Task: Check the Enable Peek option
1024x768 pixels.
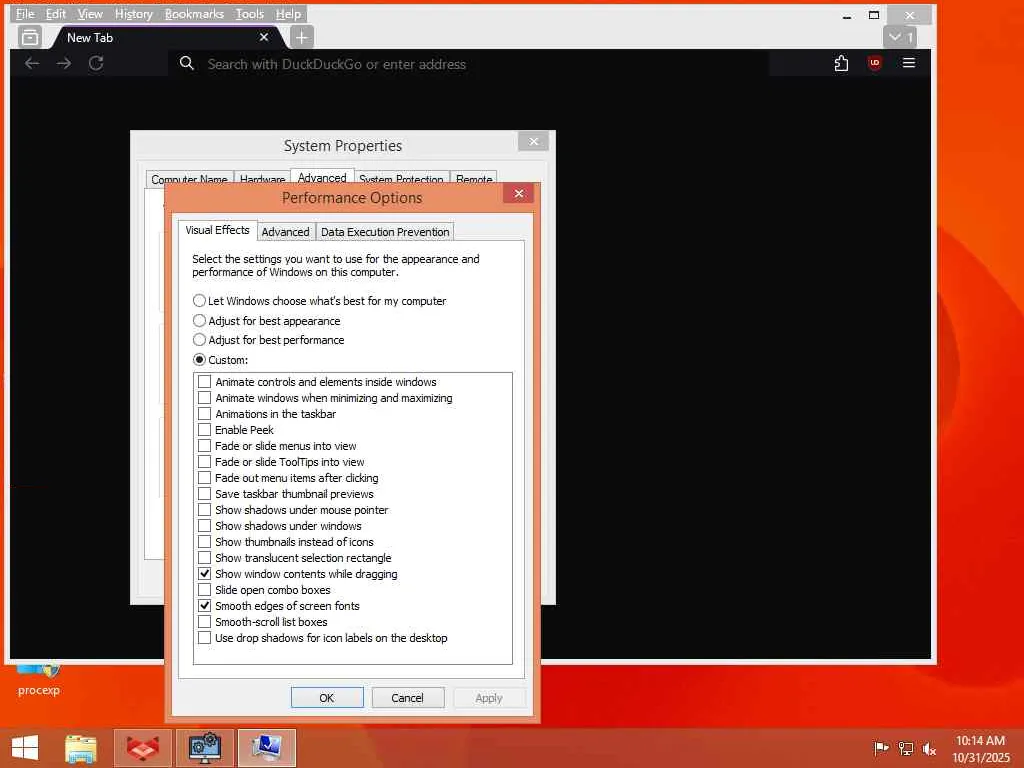Action: click(x=204, y=430)
